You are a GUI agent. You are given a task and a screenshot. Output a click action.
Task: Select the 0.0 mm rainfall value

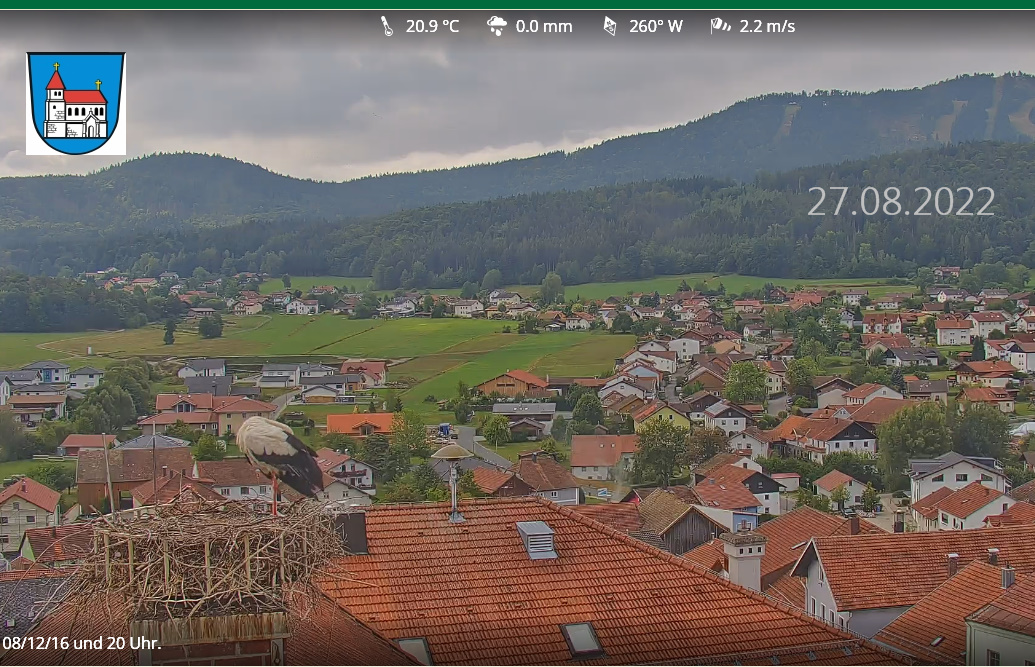544,26
